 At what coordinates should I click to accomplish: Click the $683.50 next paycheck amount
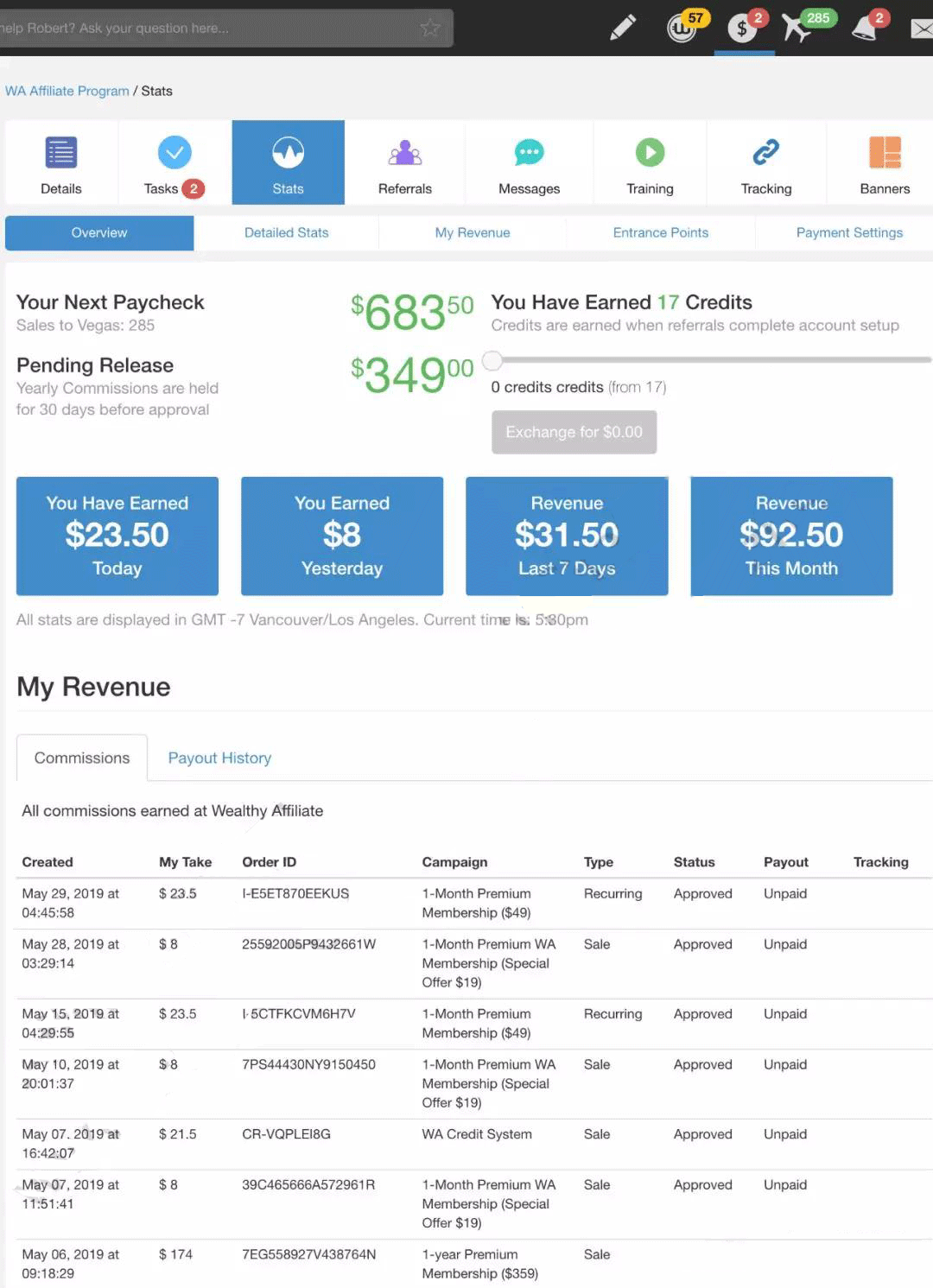pos(412,312)
